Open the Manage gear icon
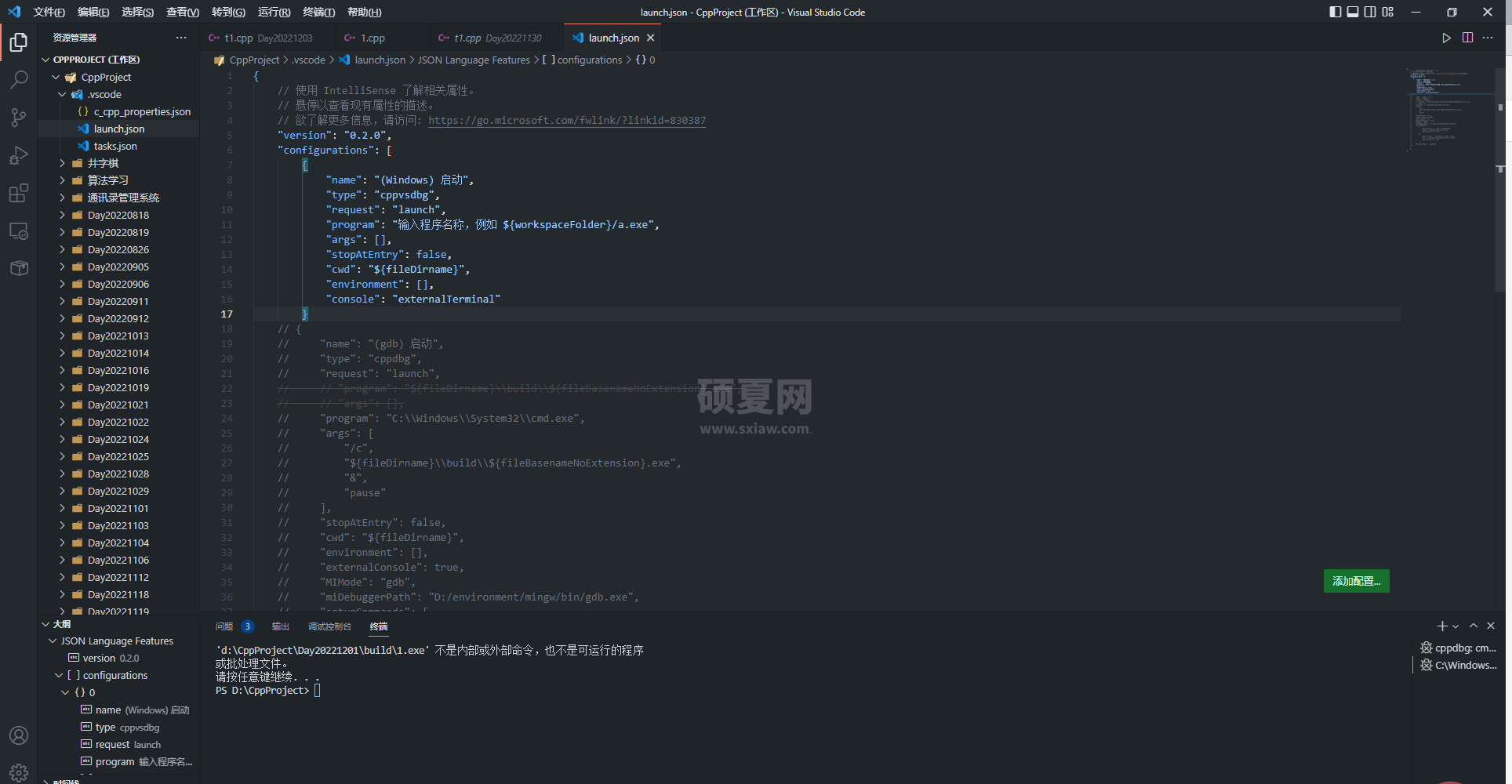1512x784 pixels. point(19,772)
